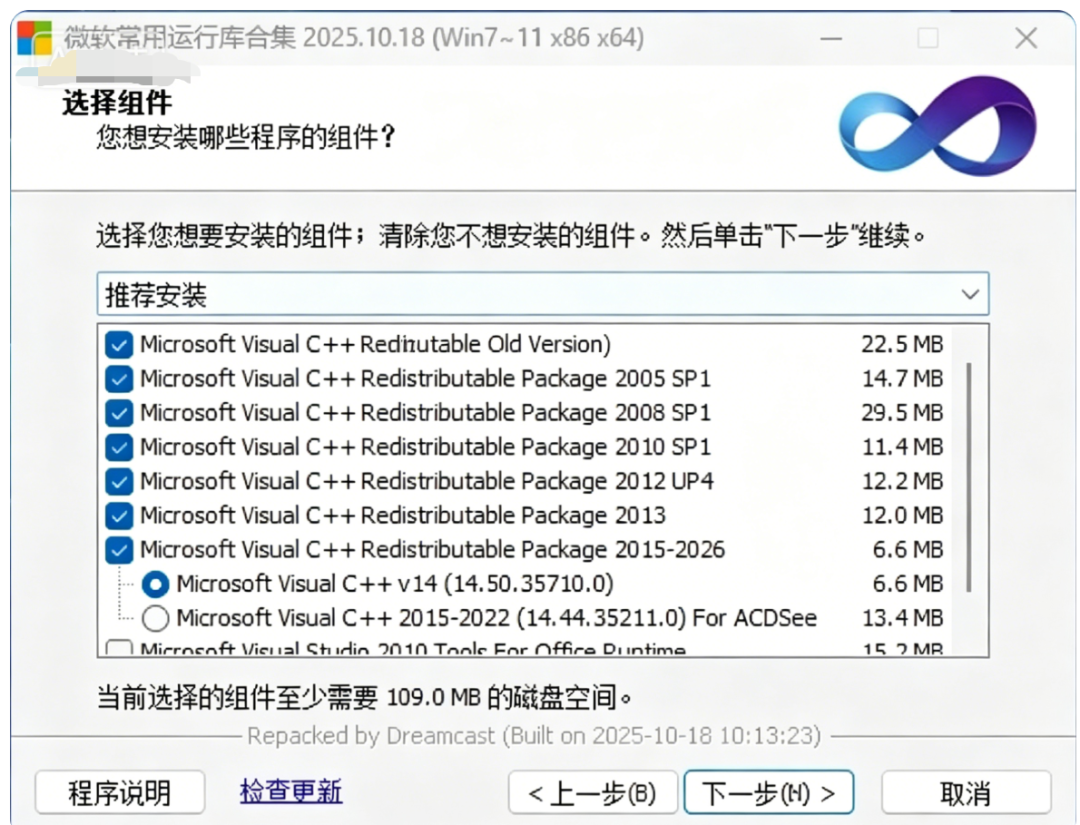Image resolution: width=1080 pixels, height=825 pixels.
Task: Click the blue infinity Visual Studio logo
Action: click(937, 126)
